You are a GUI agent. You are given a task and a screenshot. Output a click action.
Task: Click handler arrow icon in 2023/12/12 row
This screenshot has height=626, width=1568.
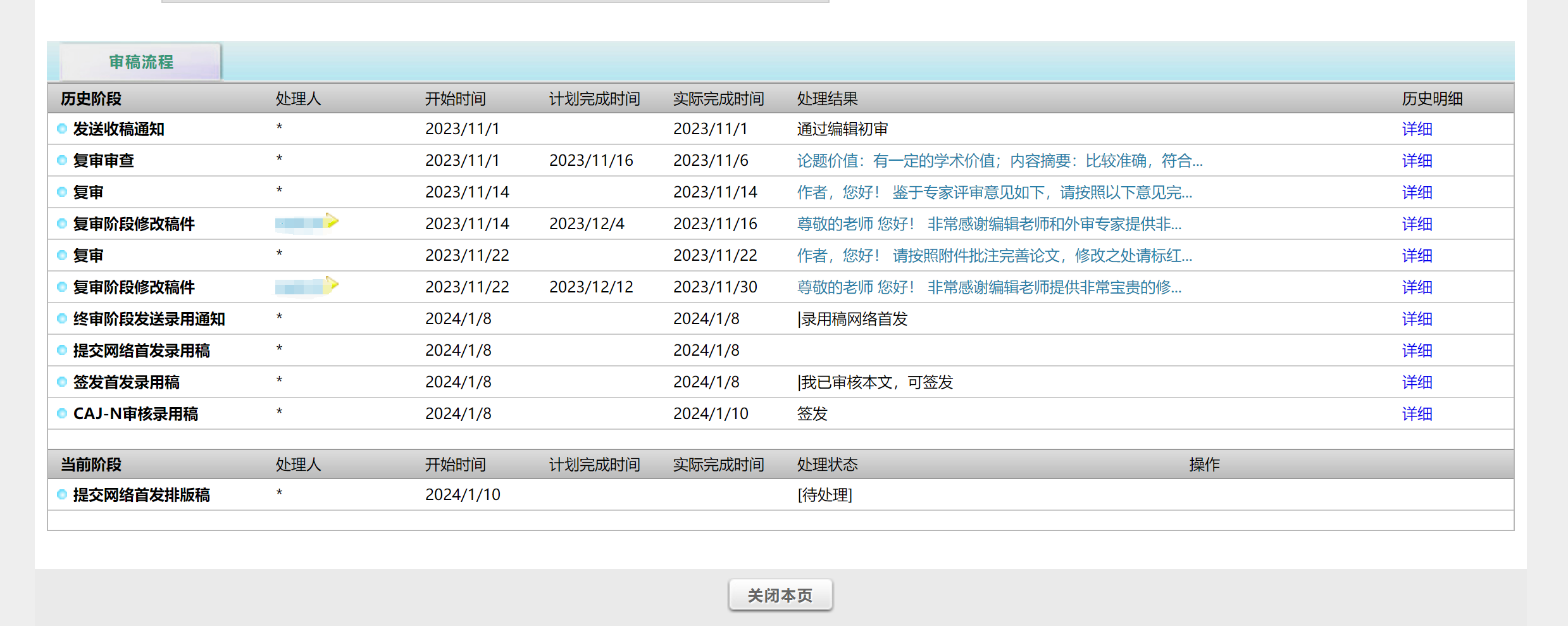click(x=331, y=284)
